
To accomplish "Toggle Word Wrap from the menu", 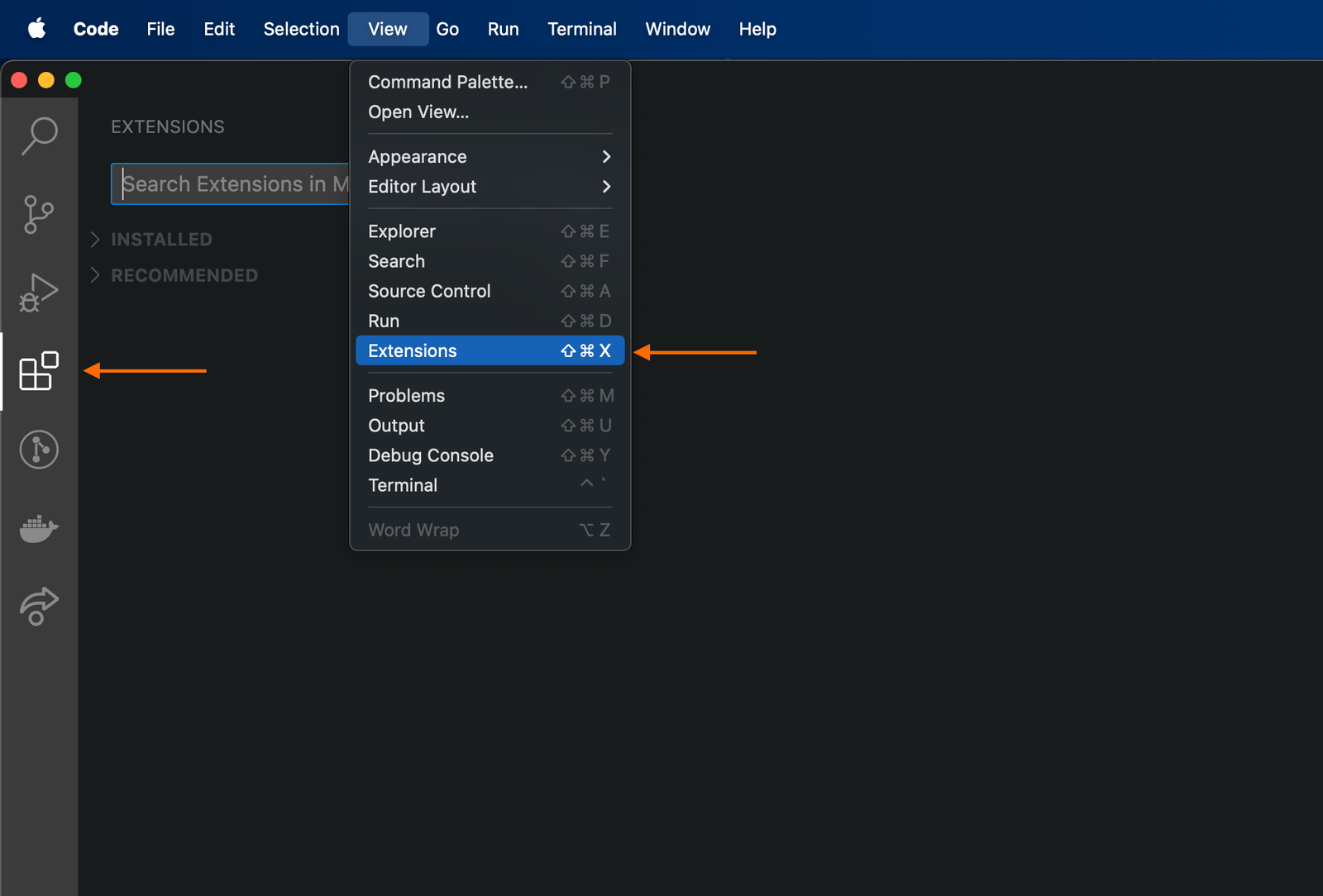I will (x=413, y=530).
